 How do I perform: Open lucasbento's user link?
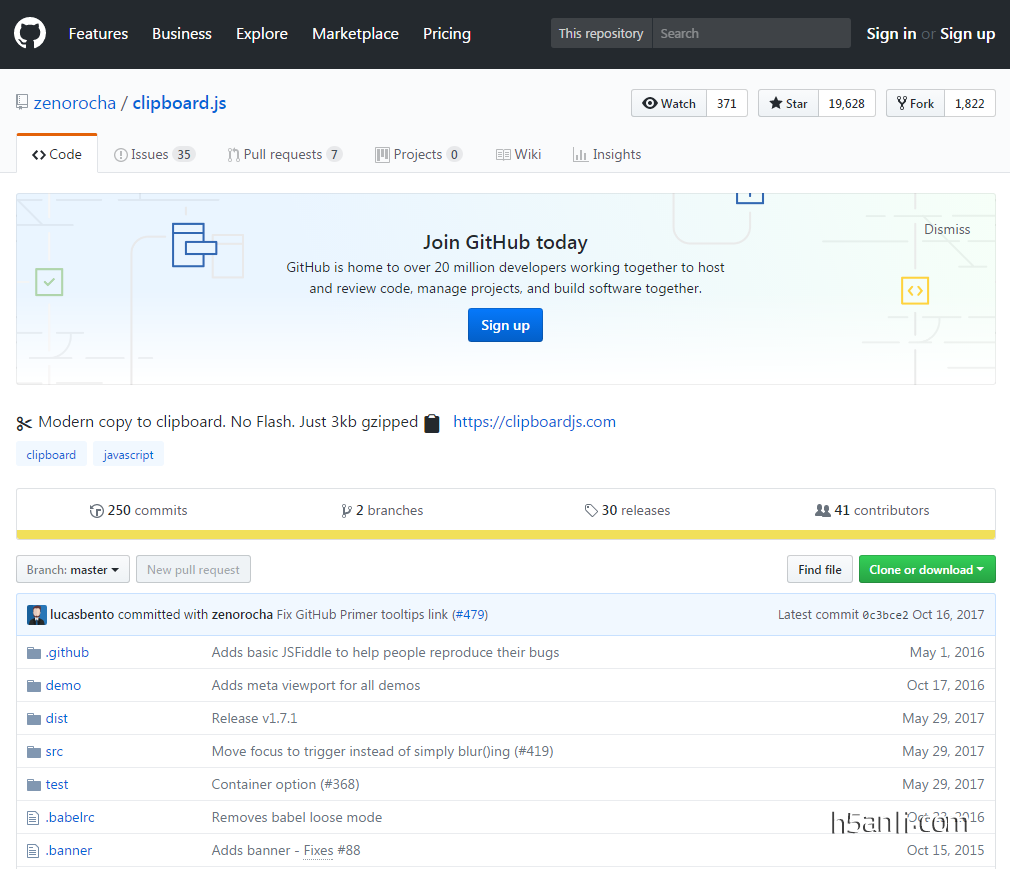(82, 615)
